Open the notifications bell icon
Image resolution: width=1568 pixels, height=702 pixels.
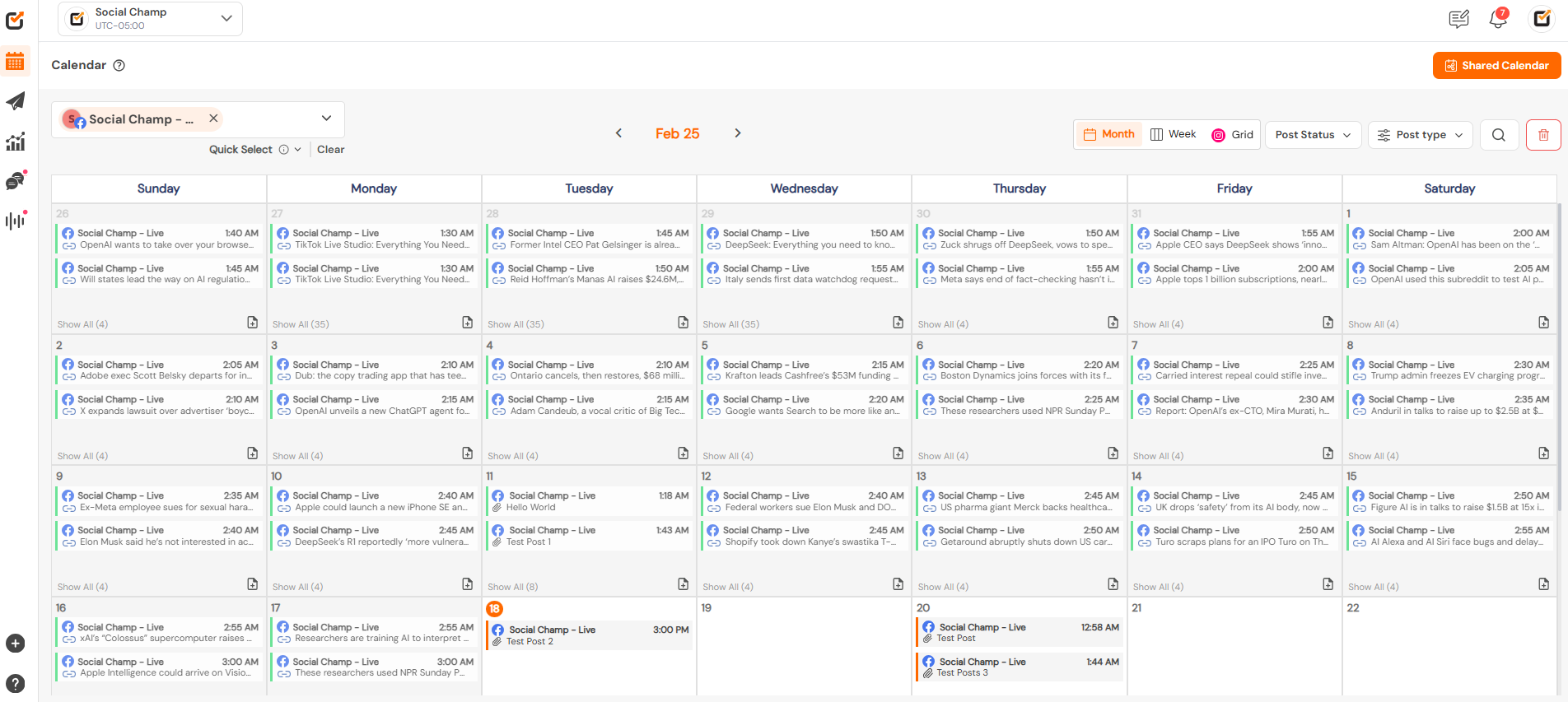tap(1499, 18)
